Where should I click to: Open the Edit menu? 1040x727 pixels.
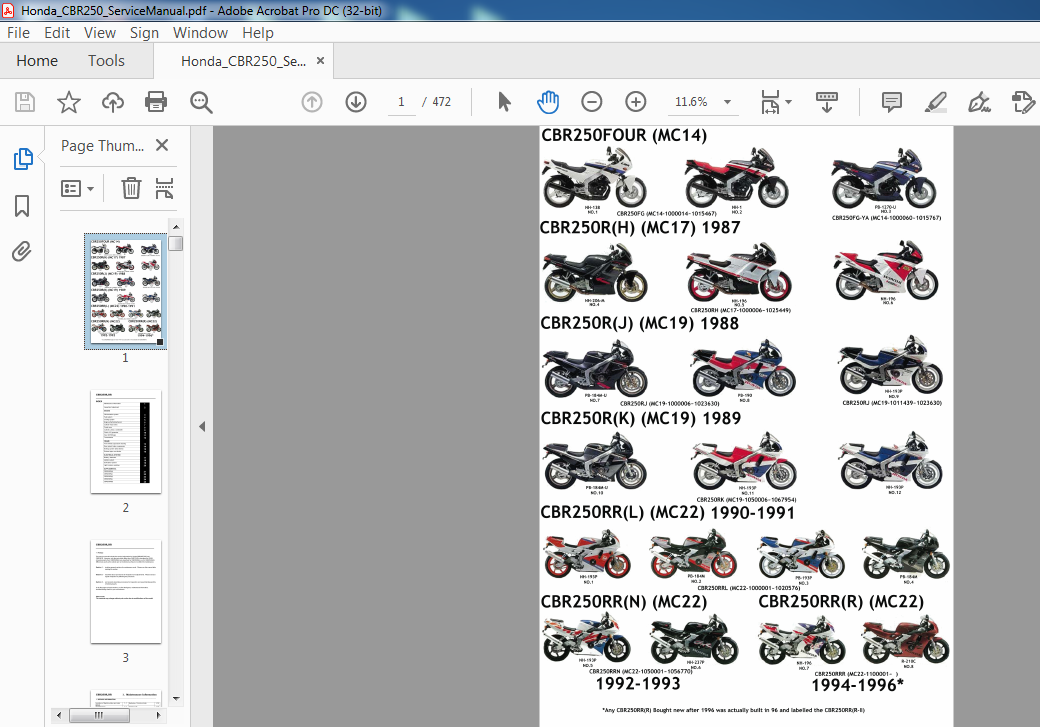(x=57, y=33)
